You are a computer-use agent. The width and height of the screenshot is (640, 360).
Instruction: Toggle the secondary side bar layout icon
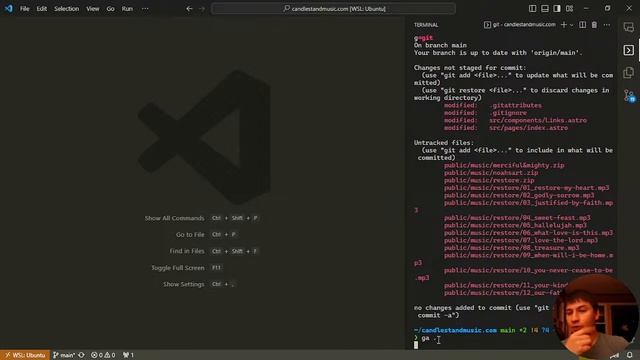pyautogui.click(x=557, y=9)
